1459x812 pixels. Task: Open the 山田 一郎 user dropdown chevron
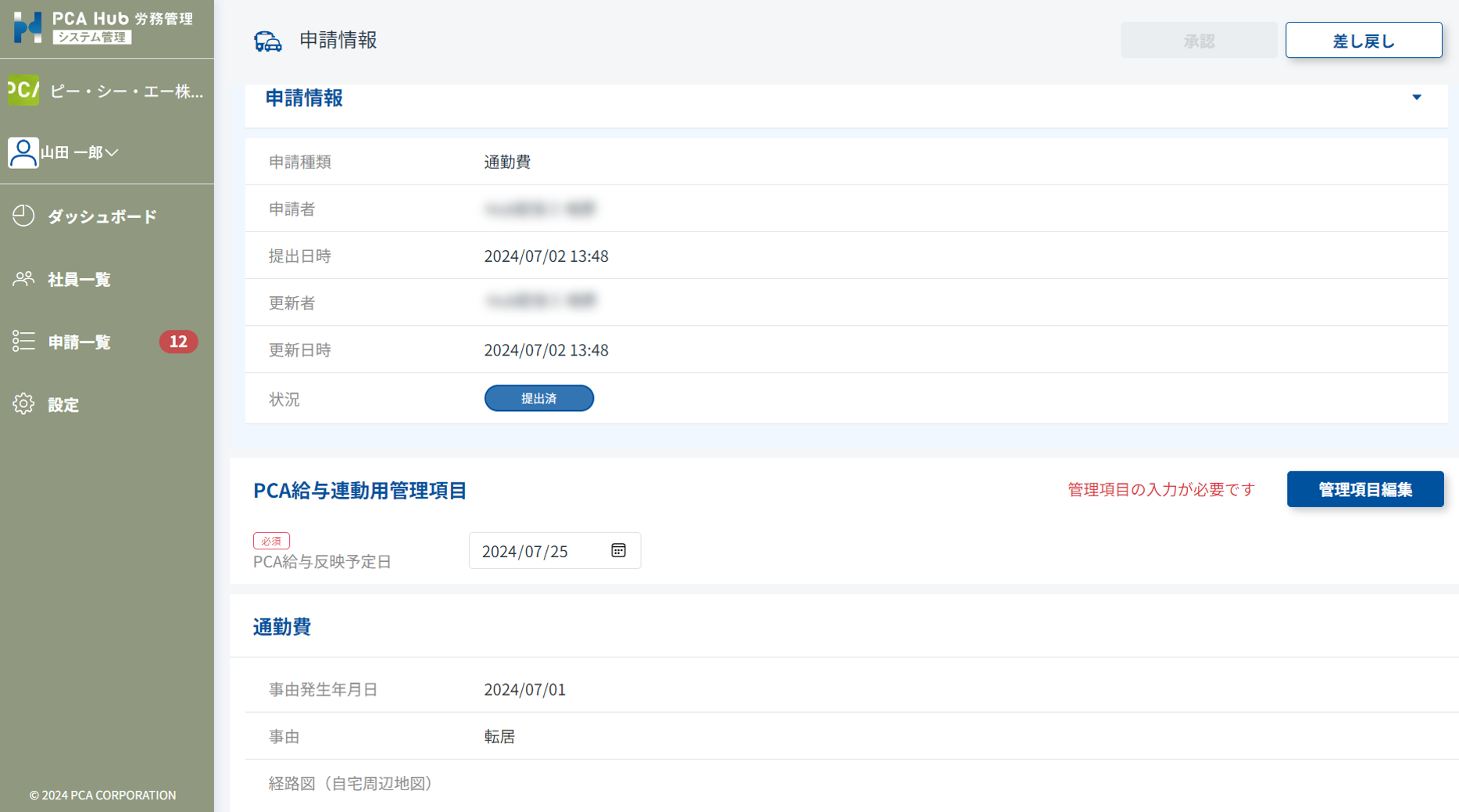[112, 152]
